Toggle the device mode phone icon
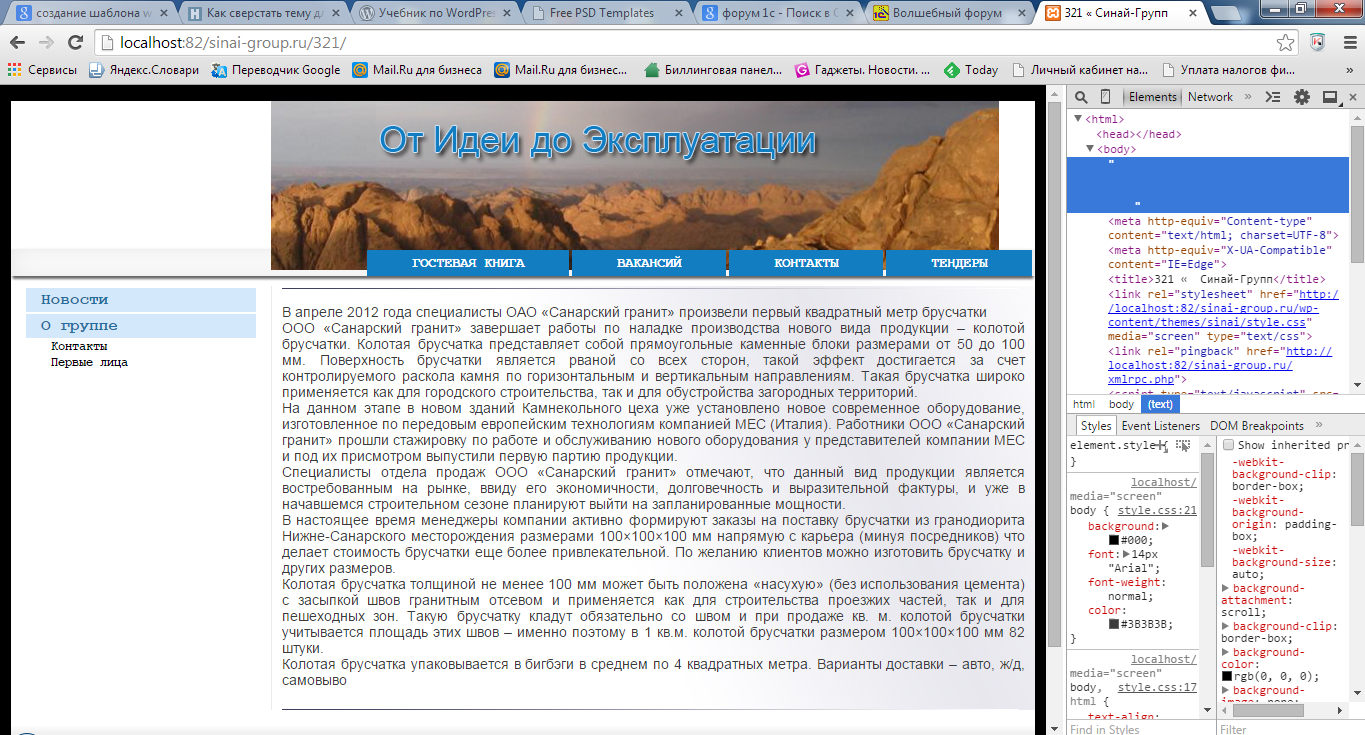This screenshot has width=1365, height=735. (1105, 97)
